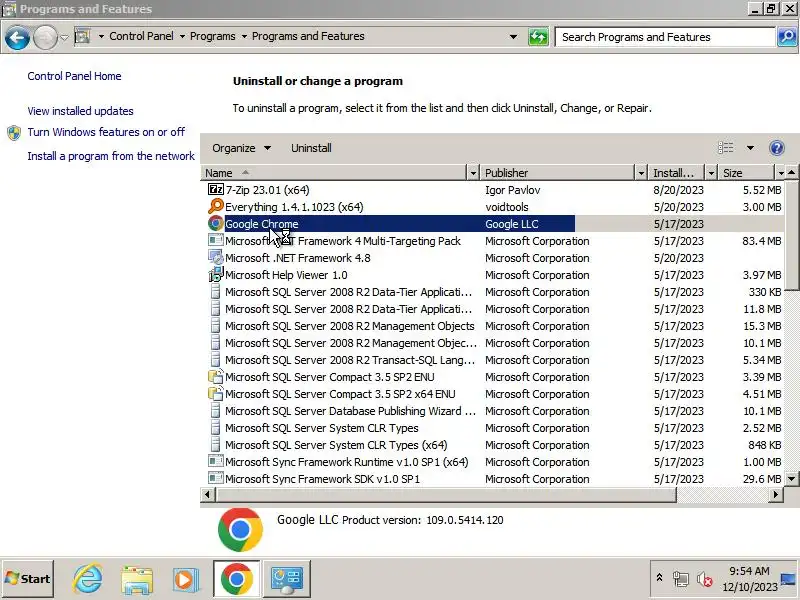Open the Publisher column filter dropdown

tap(641, 173)
